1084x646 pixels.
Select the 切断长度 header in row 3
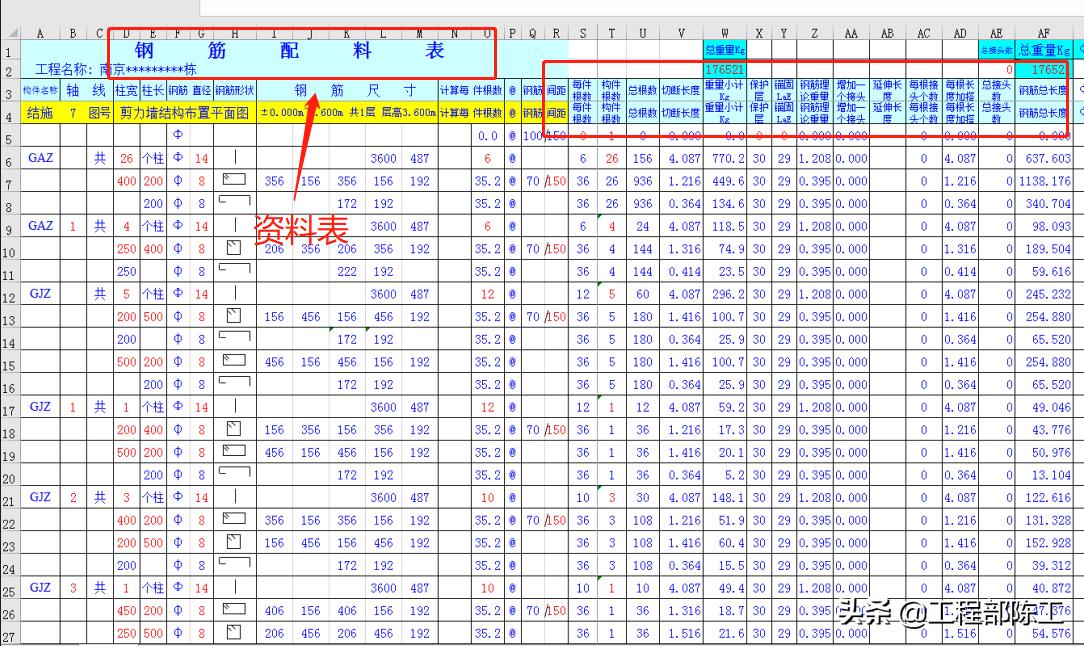point(681,90)
